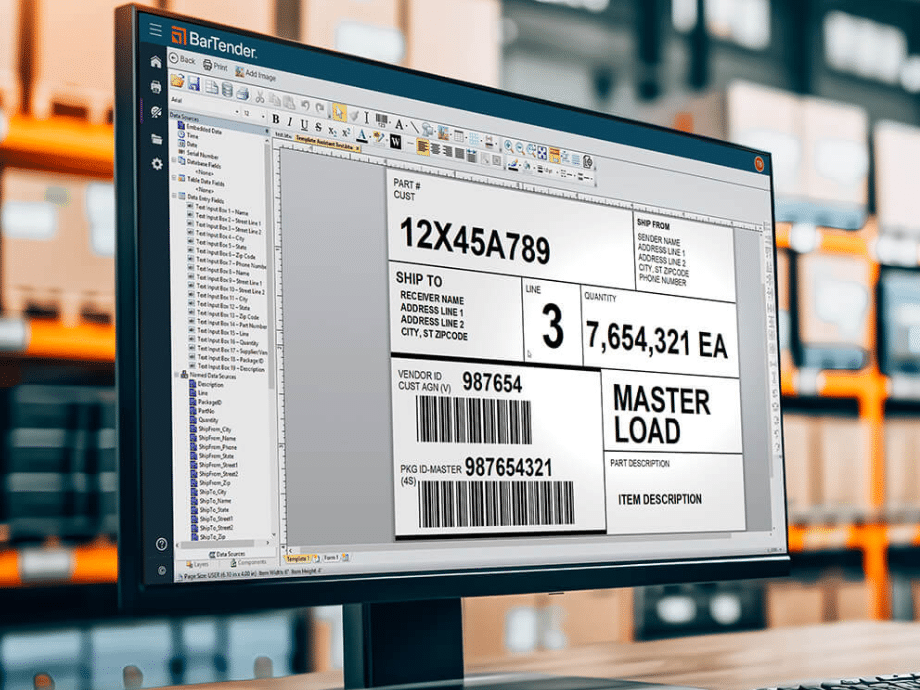920x690 pixels.
Task: Open settings gear in left sidebar
Action: (x=157, y=164)
